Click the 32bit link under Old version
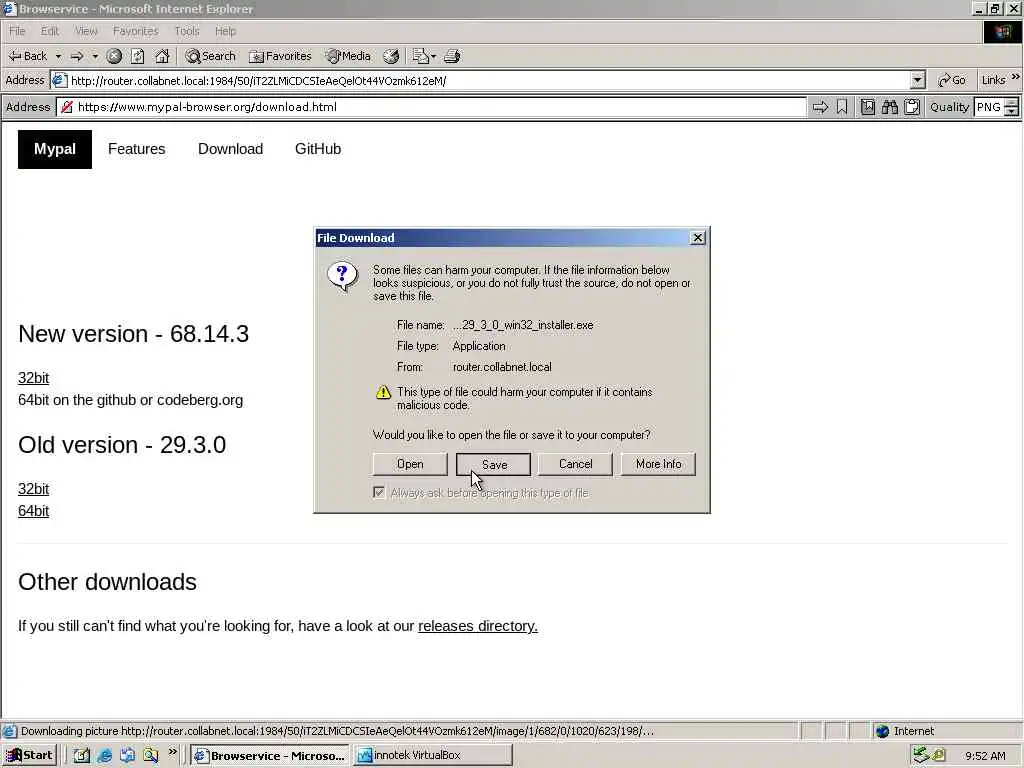 click(x=33, y=489)
